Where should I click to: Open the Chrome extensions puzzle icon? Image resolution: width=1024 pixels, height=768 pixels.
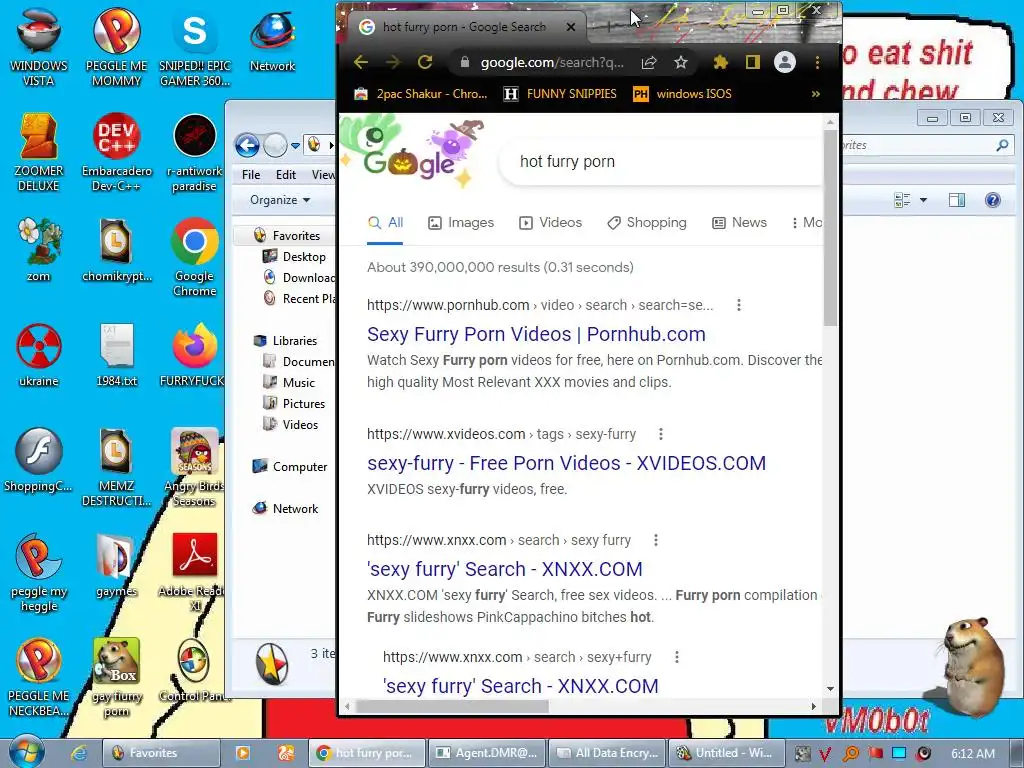tap(720, 62)
